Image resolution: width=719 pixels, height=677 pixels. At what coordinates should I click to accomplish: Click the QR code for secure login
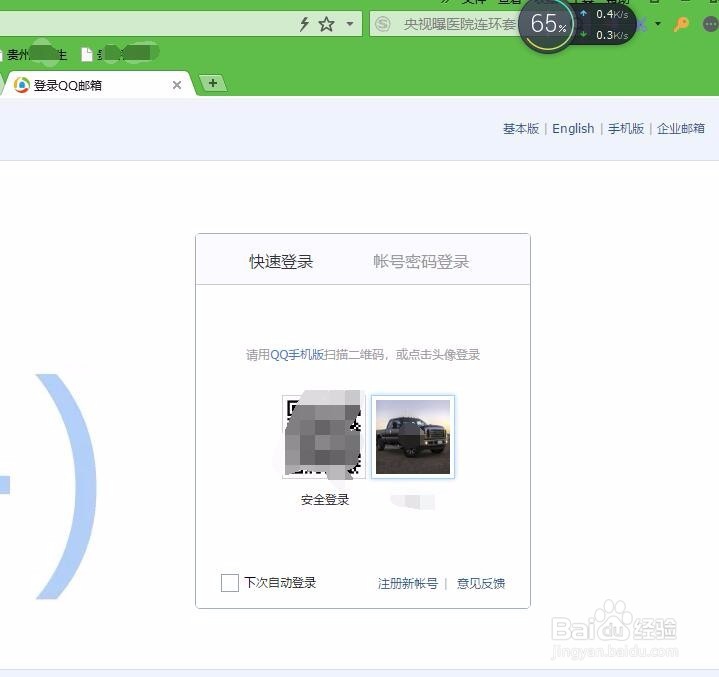click(323, 437)
